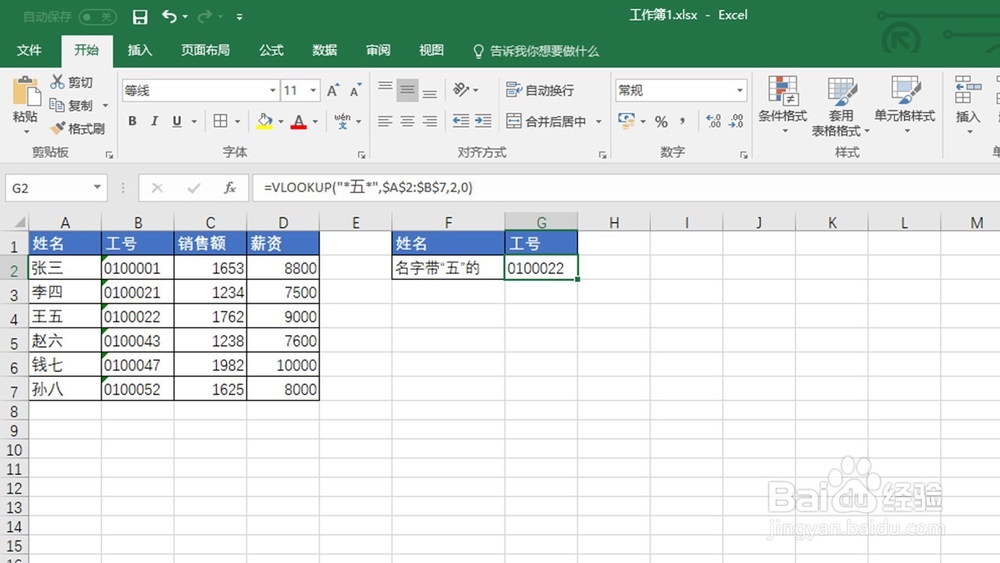Open the 文件 menu
This screenshot has height=563, width=1000.
[x=29, y=50]
